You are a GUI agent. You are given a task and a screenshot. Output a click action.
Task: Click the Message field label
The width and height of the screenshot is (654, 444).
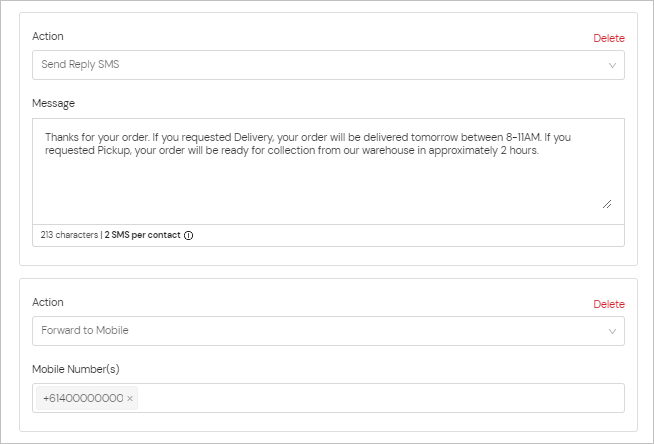[53, 103]
